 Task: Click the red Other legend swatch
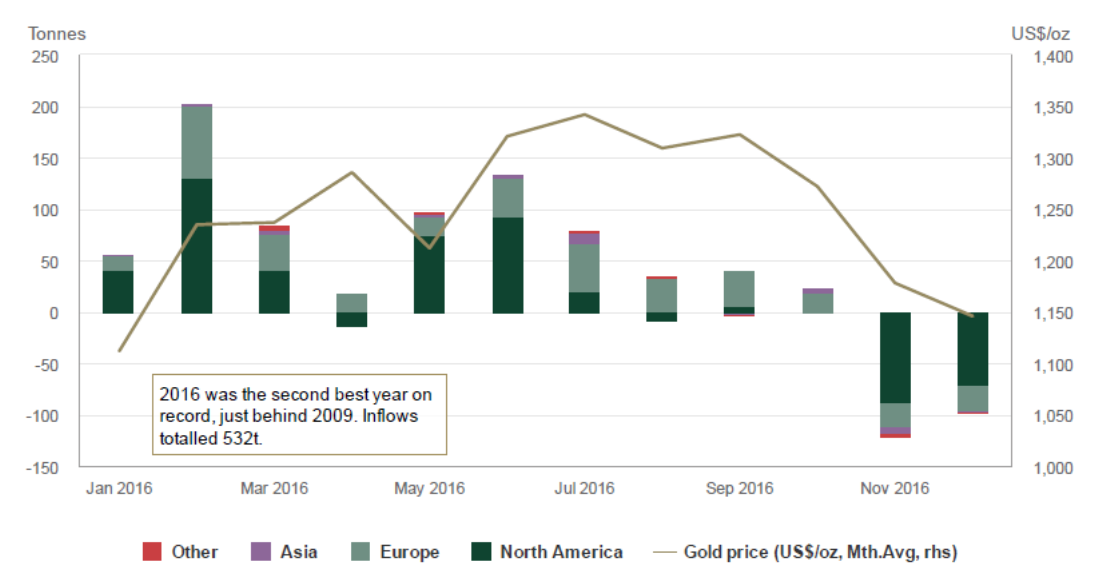pos(152,552)
